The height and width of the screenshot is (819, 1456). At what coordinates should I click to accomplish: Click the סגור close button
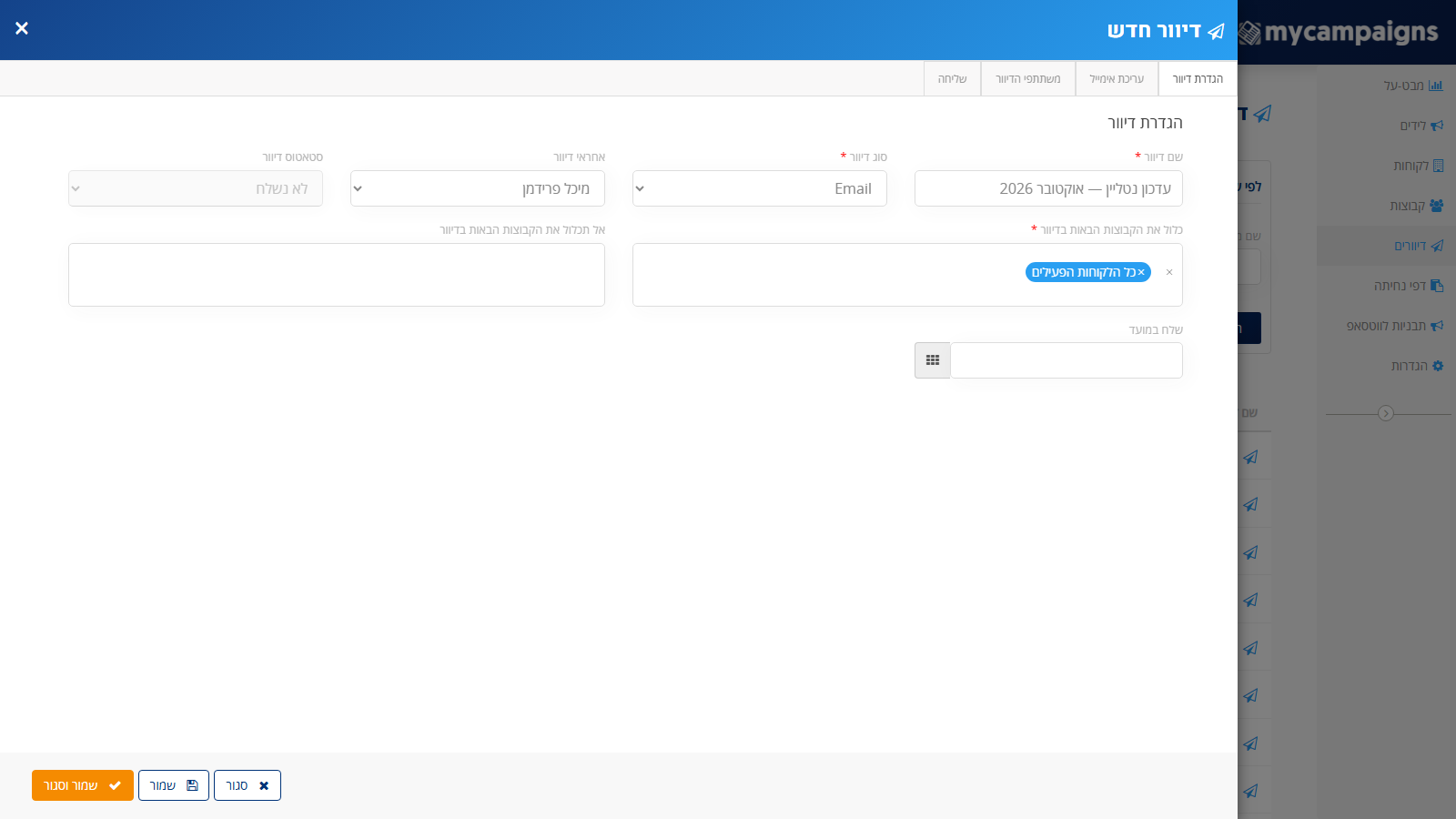(248, 785)
